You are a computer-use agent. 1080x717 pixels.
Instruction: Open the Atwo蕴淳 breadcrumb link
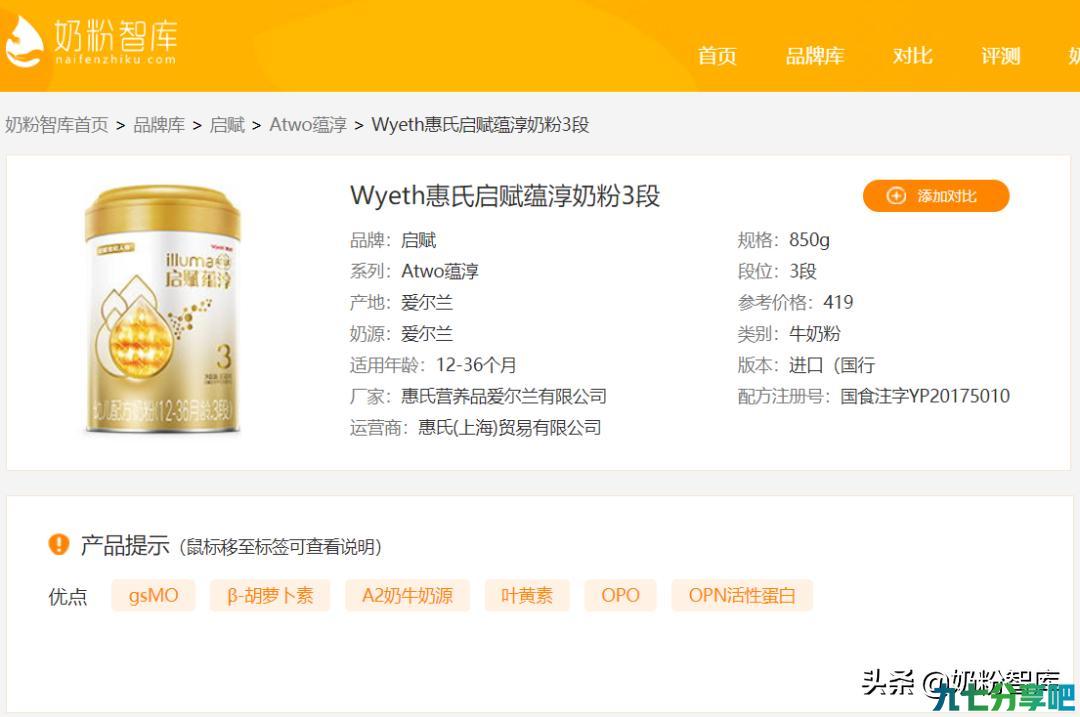(x=308, y=125)
